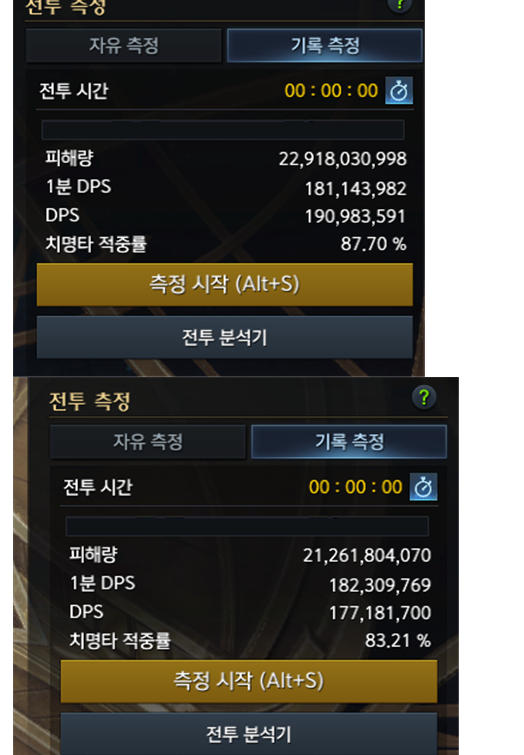The image size is (524, 755).
Task: Click the stopwatch icon in the lower panel
Action: click(x=423, y=487)
